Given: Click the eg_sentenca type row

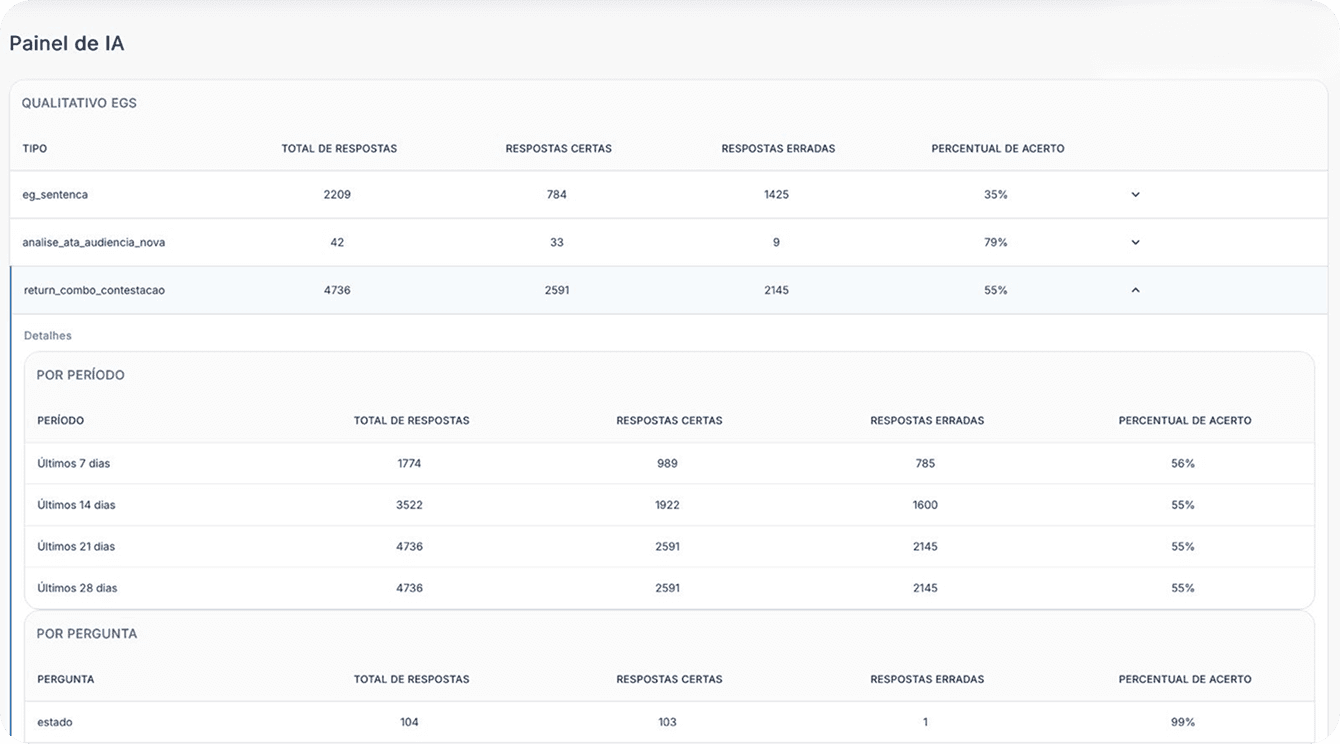Looking at the screenshot, I should pyautogui.click(x=669, y=195).
